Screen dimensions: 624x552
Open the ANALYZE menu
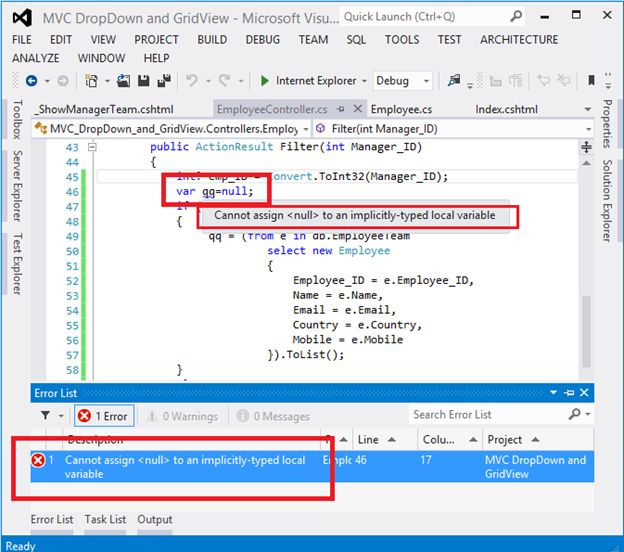coord(36,58)
